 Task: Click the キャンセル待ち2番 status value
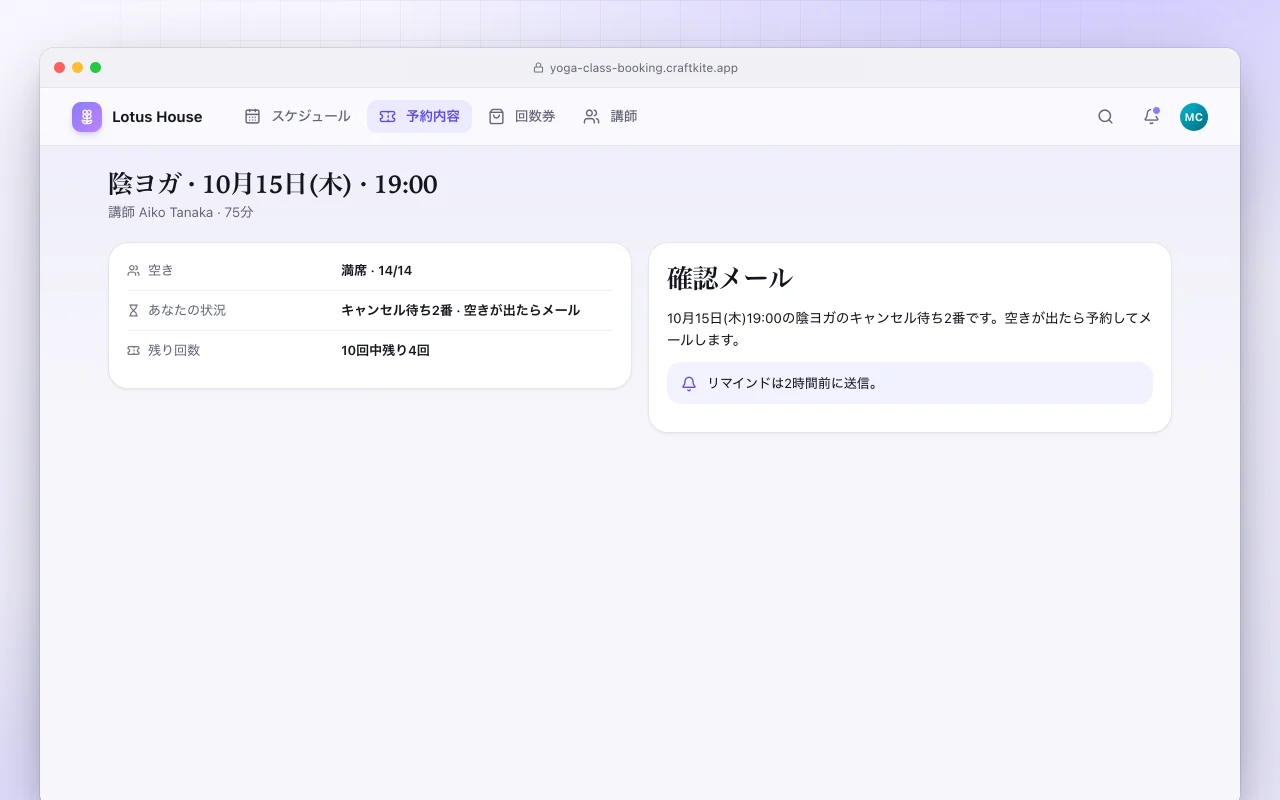[460, 310]
